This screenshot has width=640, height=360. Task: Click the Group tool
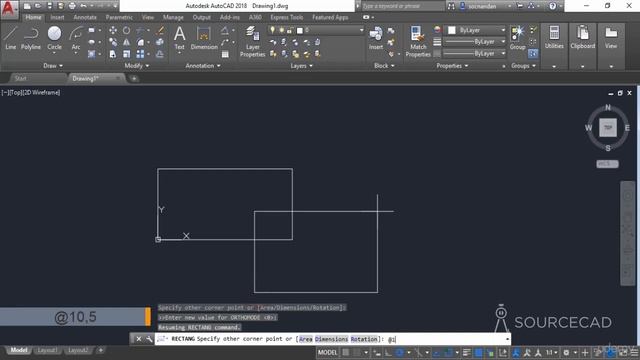[518, 38]
